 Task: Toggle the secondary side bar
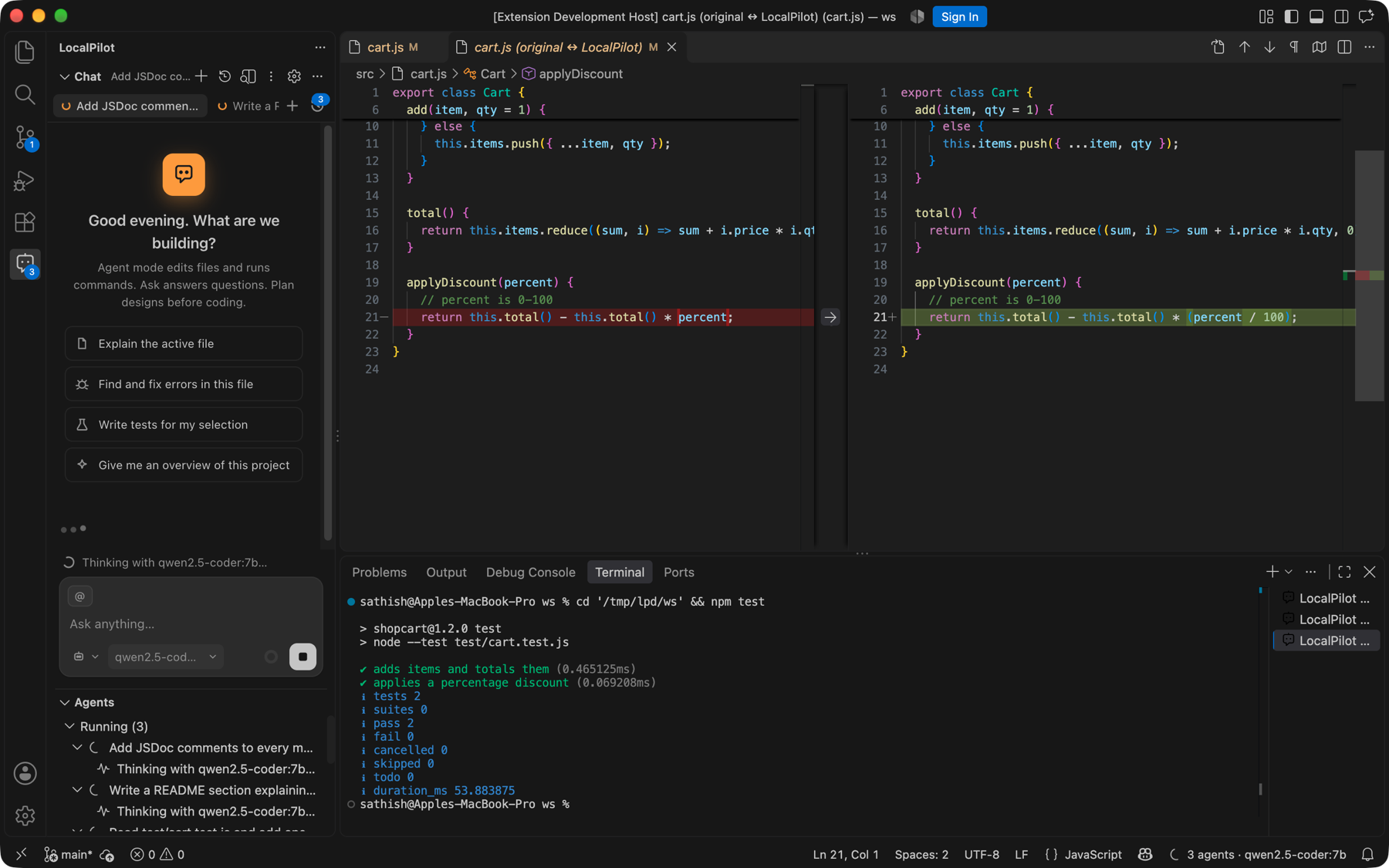coord(1341,16)
